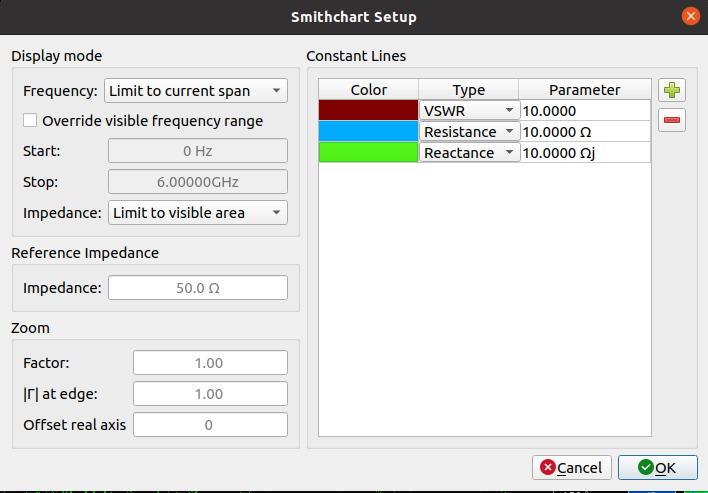This screenshot has height=493, width=708.
Task: Click the red minus remove line icon
Action: click(x=671, y=121)
